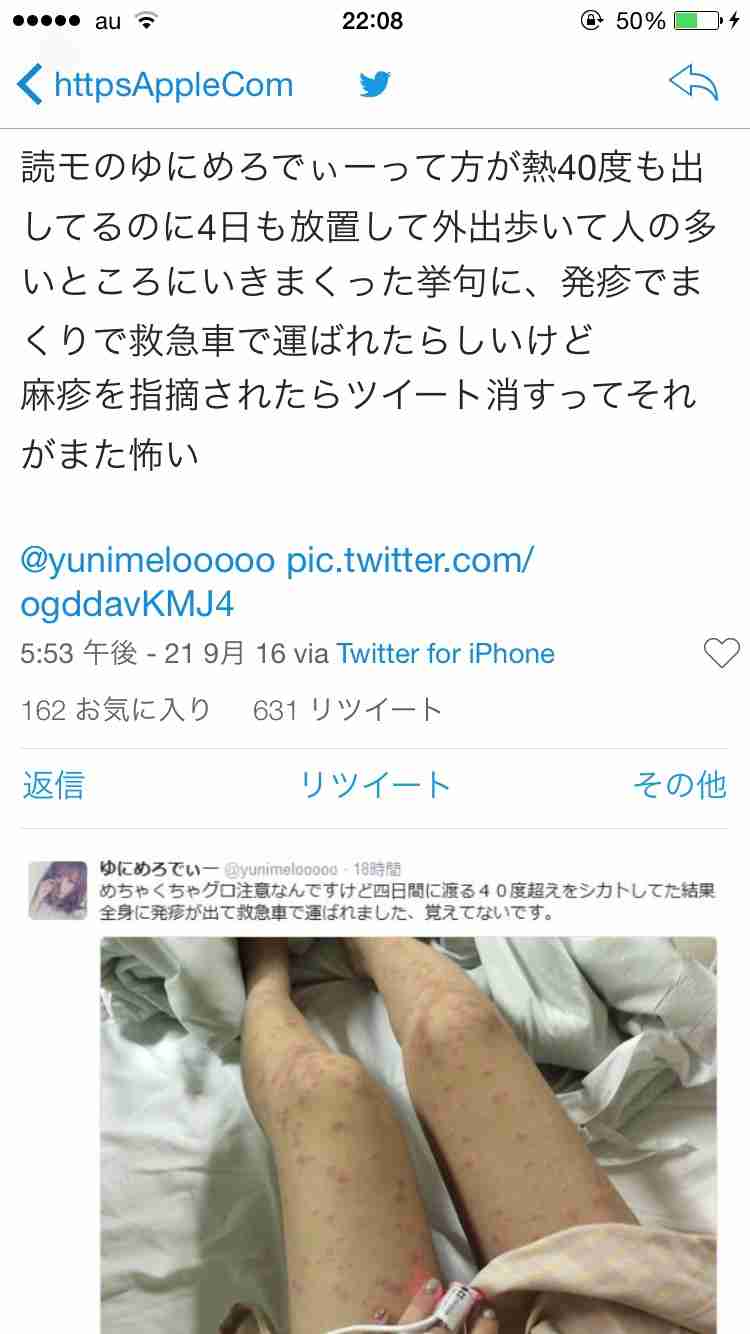Open the httpsAppleCom back label
The image size is (750, 1334).
click(173, 85)
